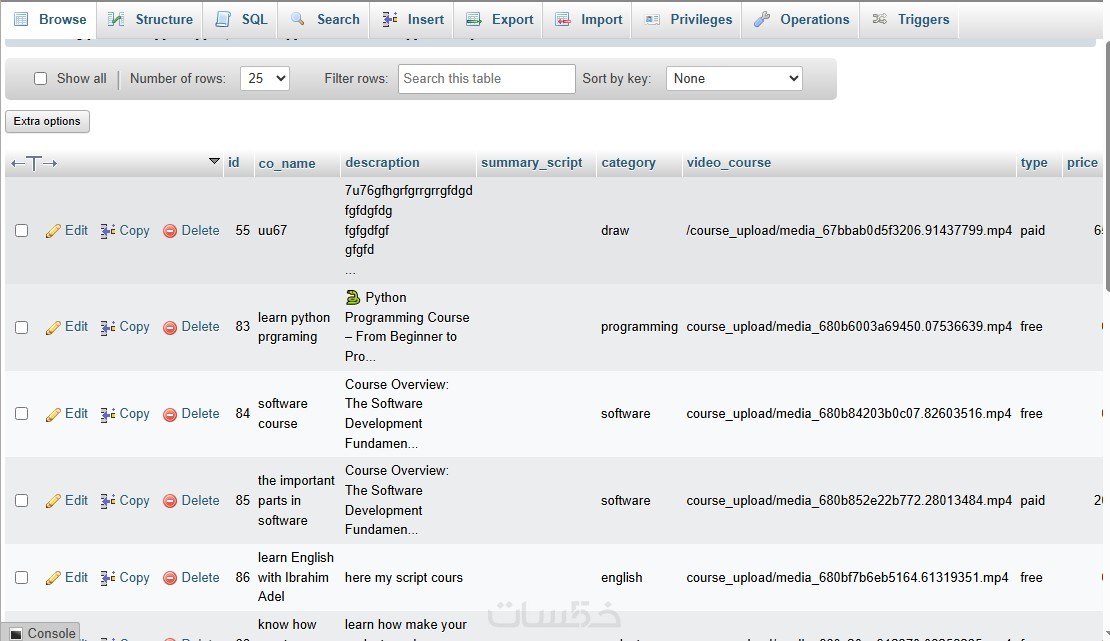Sort by the summary_script column header
The image size is (1110, 641).
(532, 163)
